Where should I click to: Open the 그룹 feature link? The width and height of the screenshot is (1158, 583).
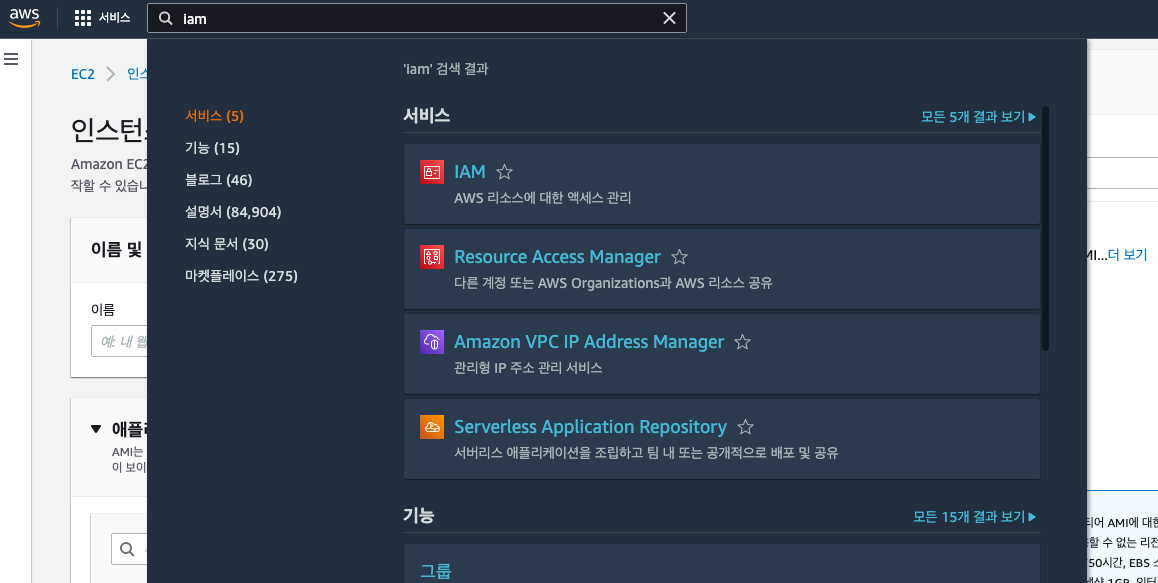(x=436, y=571)
